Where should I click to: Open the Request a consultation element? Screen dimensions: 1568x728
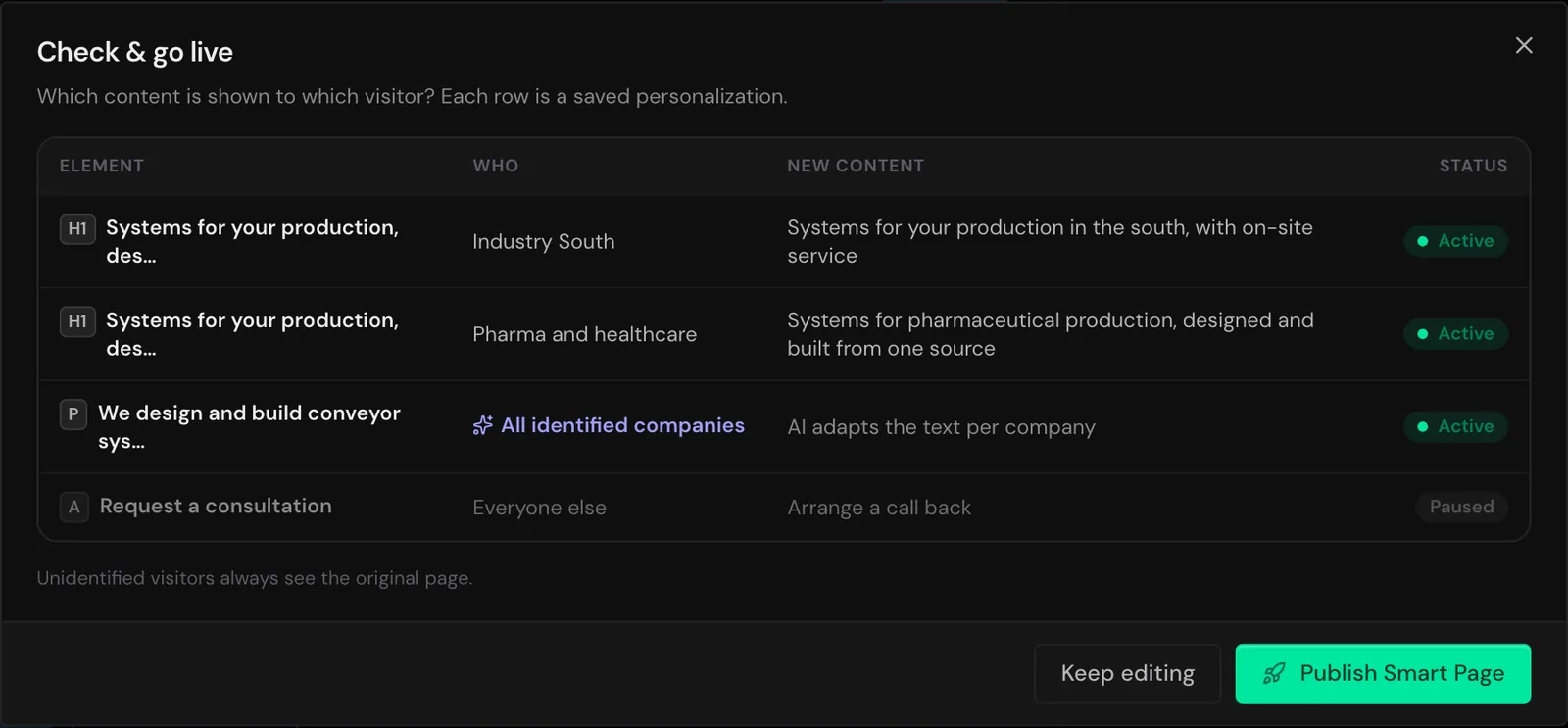coord(216,506)
